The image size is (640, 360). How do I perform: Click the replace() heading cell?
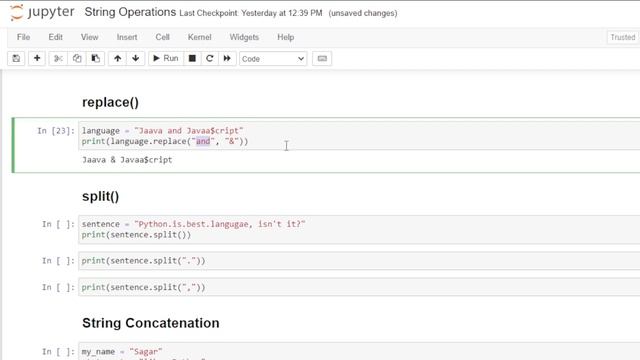[110, 102]
